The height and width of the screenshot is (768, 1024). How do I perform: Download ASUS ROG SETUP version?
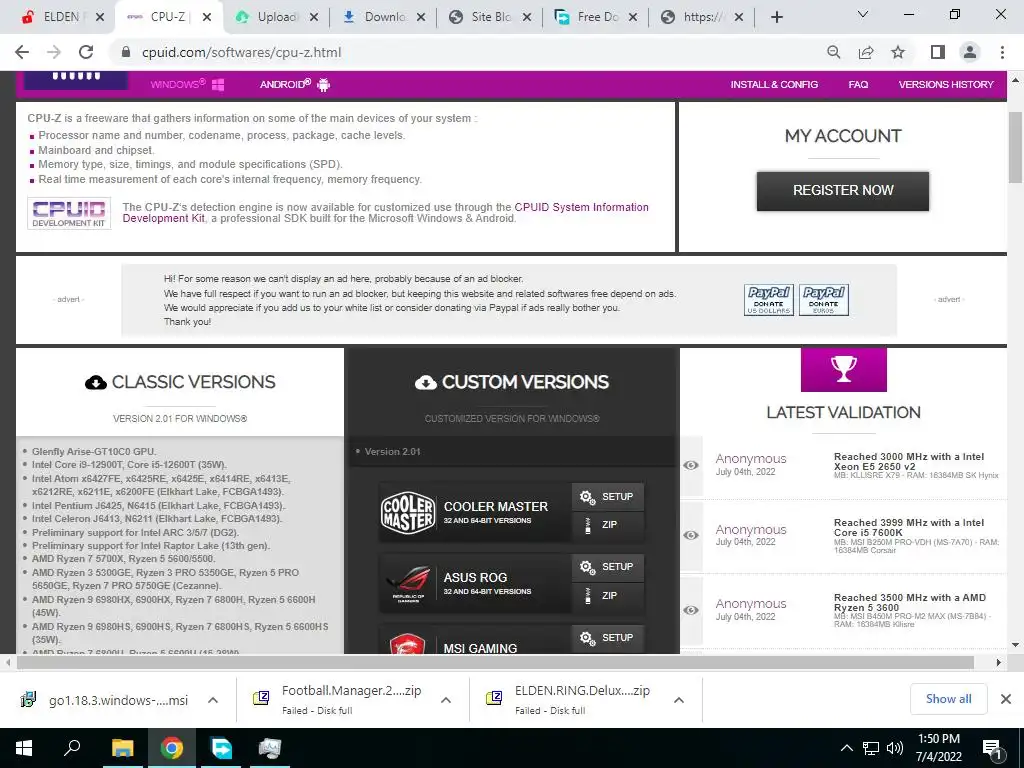coord(607,567)
